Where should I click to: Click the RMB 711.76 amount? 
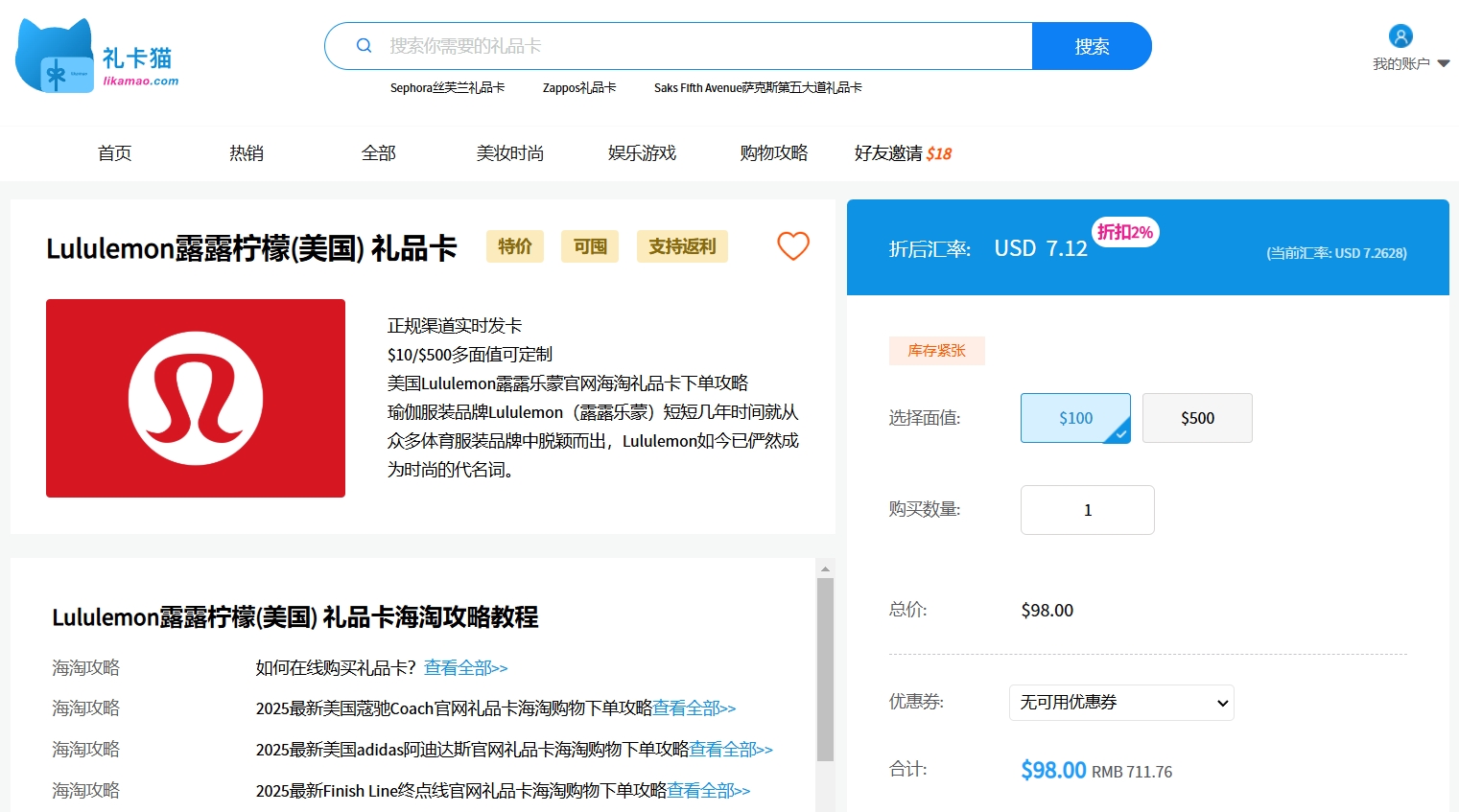pyautogui.click(x=1132, y=772)
